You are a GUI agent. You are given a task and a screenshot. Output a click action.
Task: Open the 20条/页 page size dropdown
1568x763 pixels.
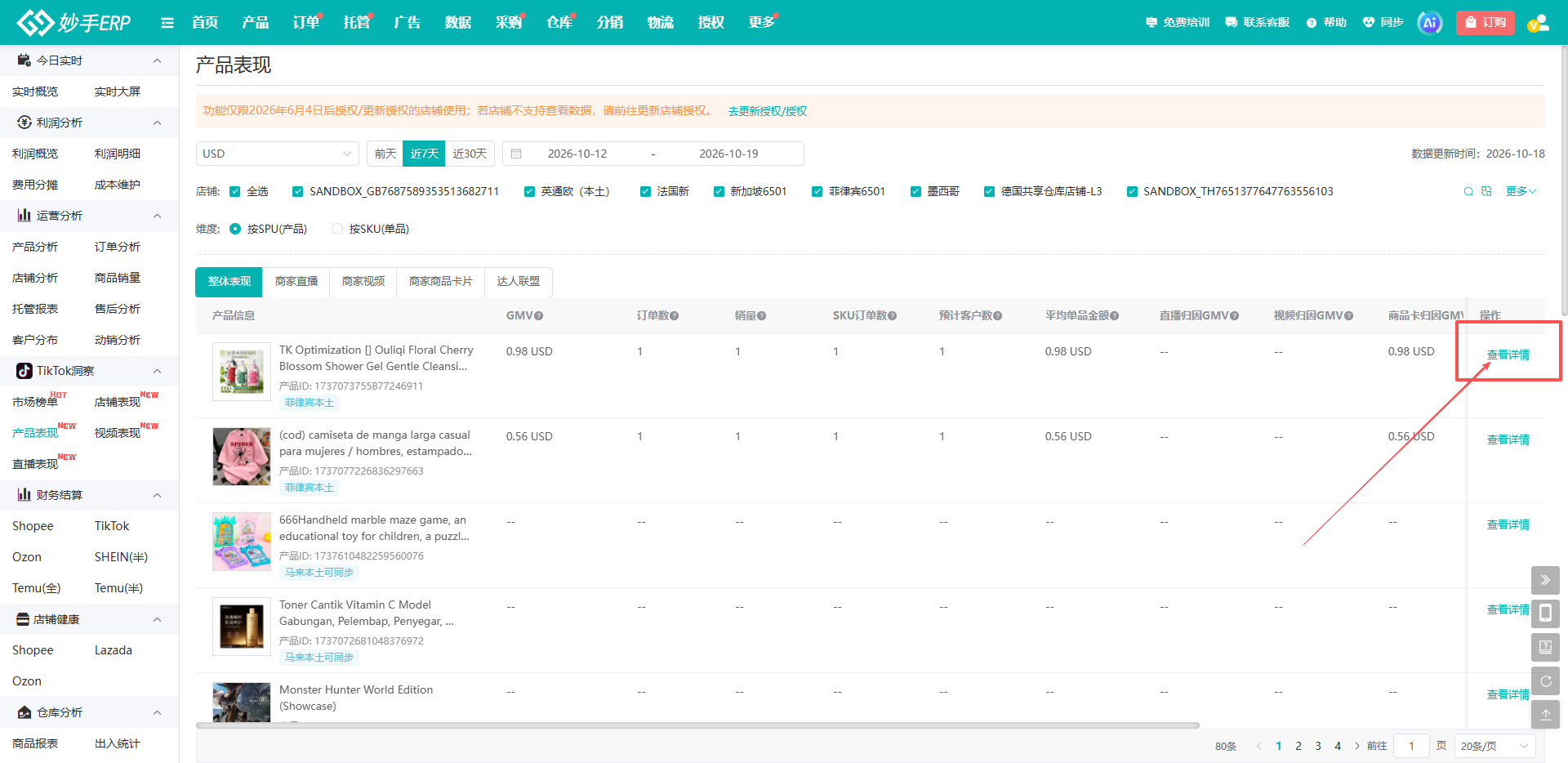click(1494, 746)
